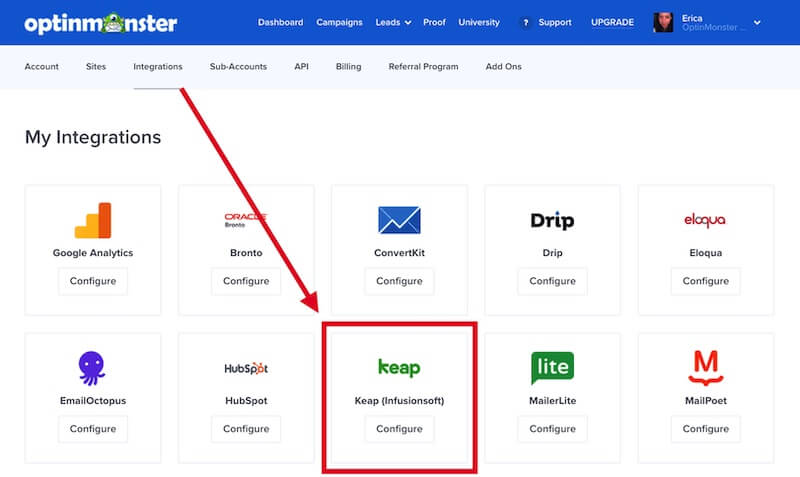Visit University from the top nav
Viewport: 800px width, 477px height.
[479, 22]
